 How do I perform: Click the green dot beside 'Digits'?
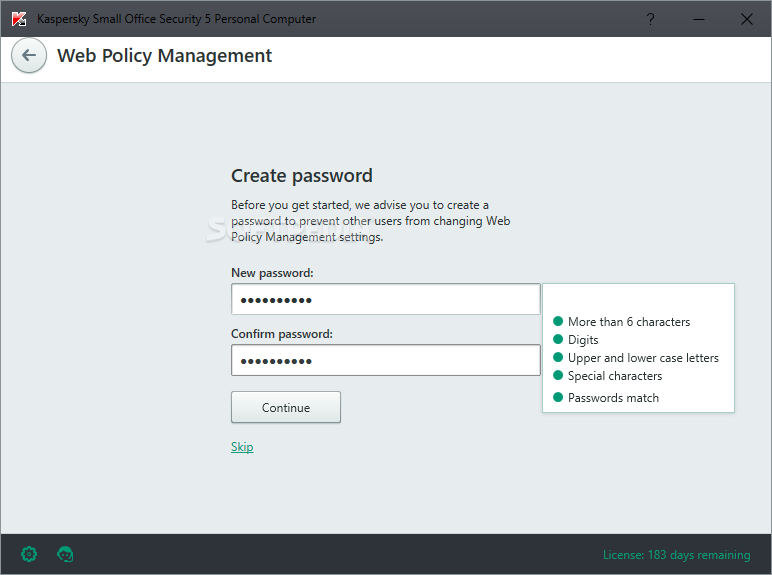pos(558,339)
